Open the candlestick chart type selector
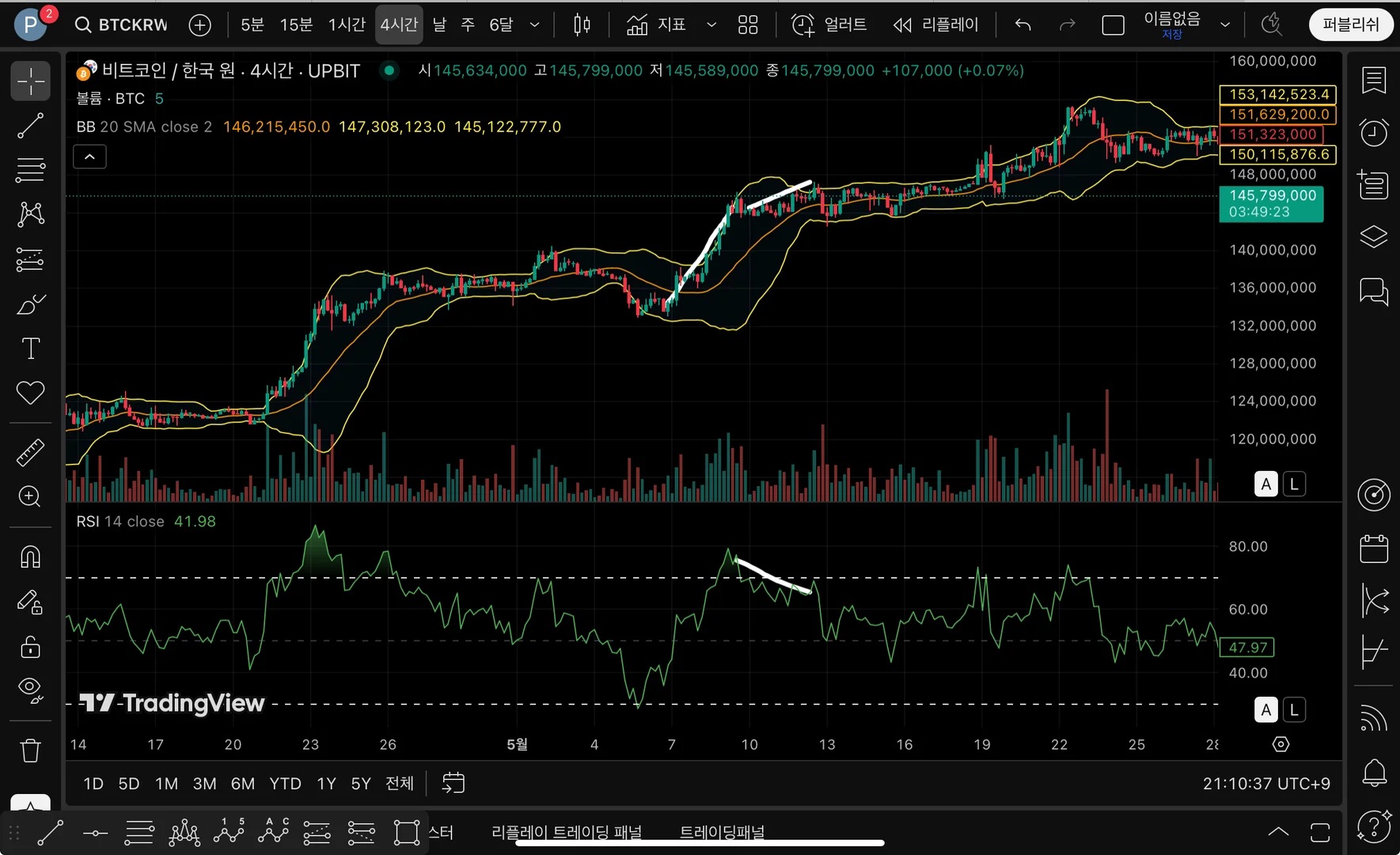Screen dimensions: 1400x855 (582, 25)
